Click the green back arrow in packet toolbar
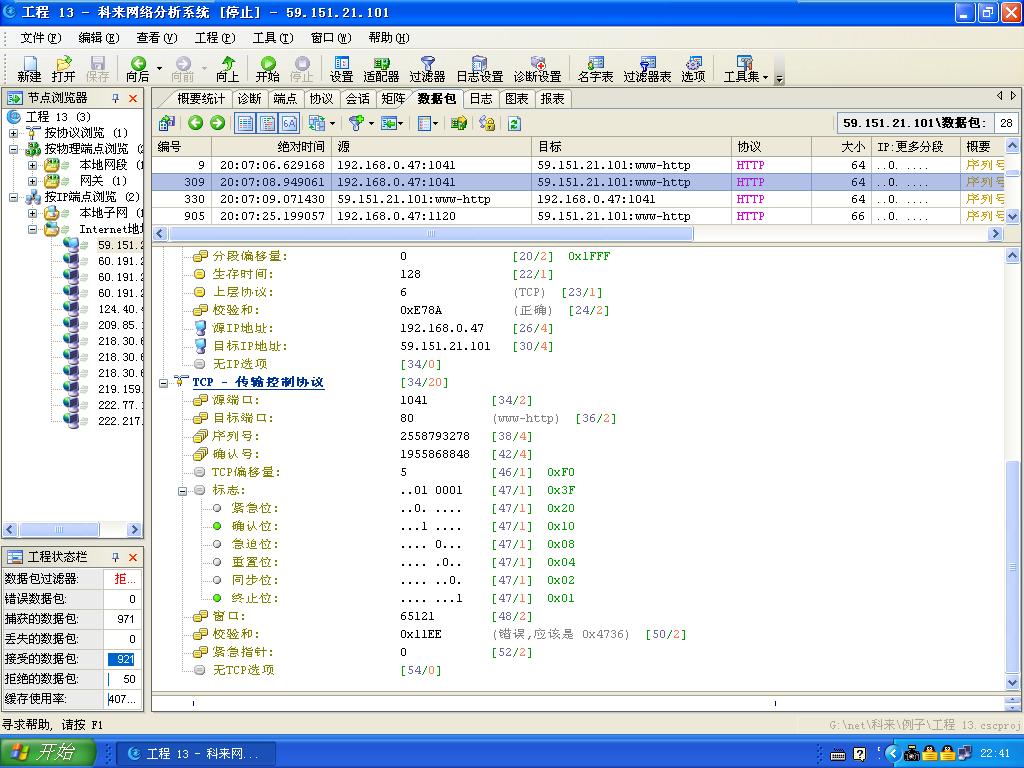Screen dimensions: 1024x768 [194, 122]
